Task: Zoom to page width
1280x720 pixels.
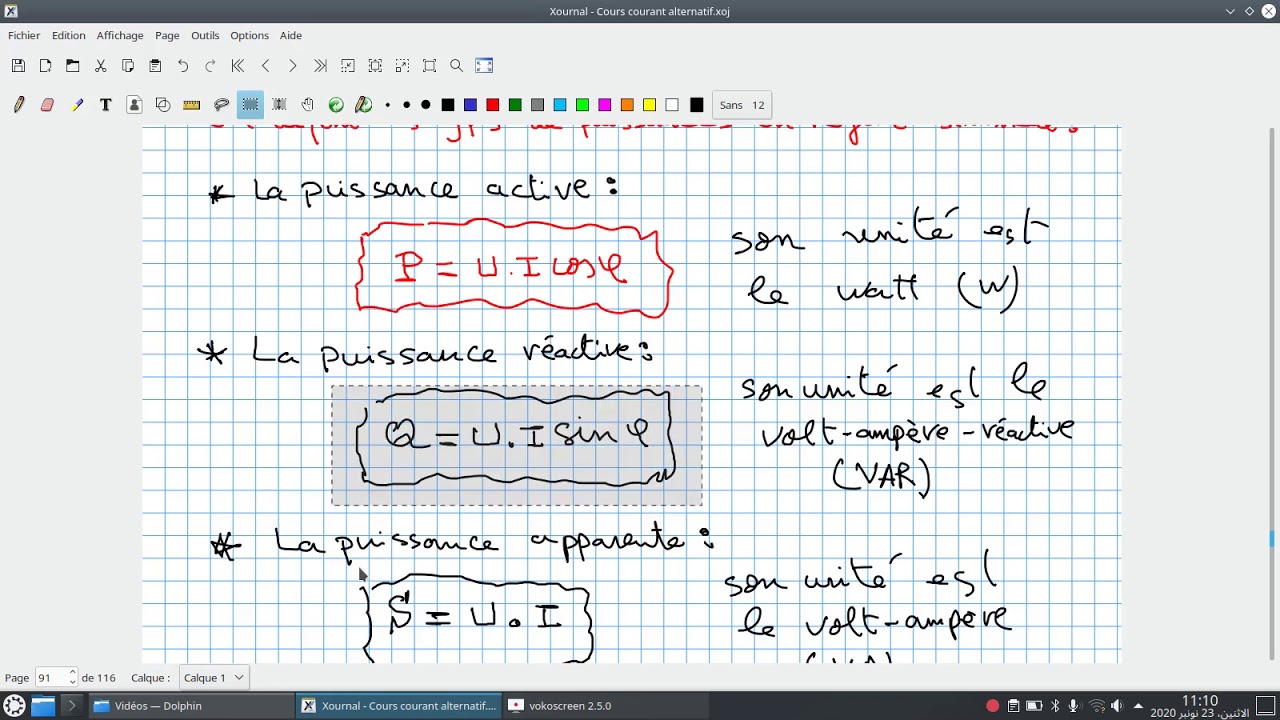Action: coord(375,66)
